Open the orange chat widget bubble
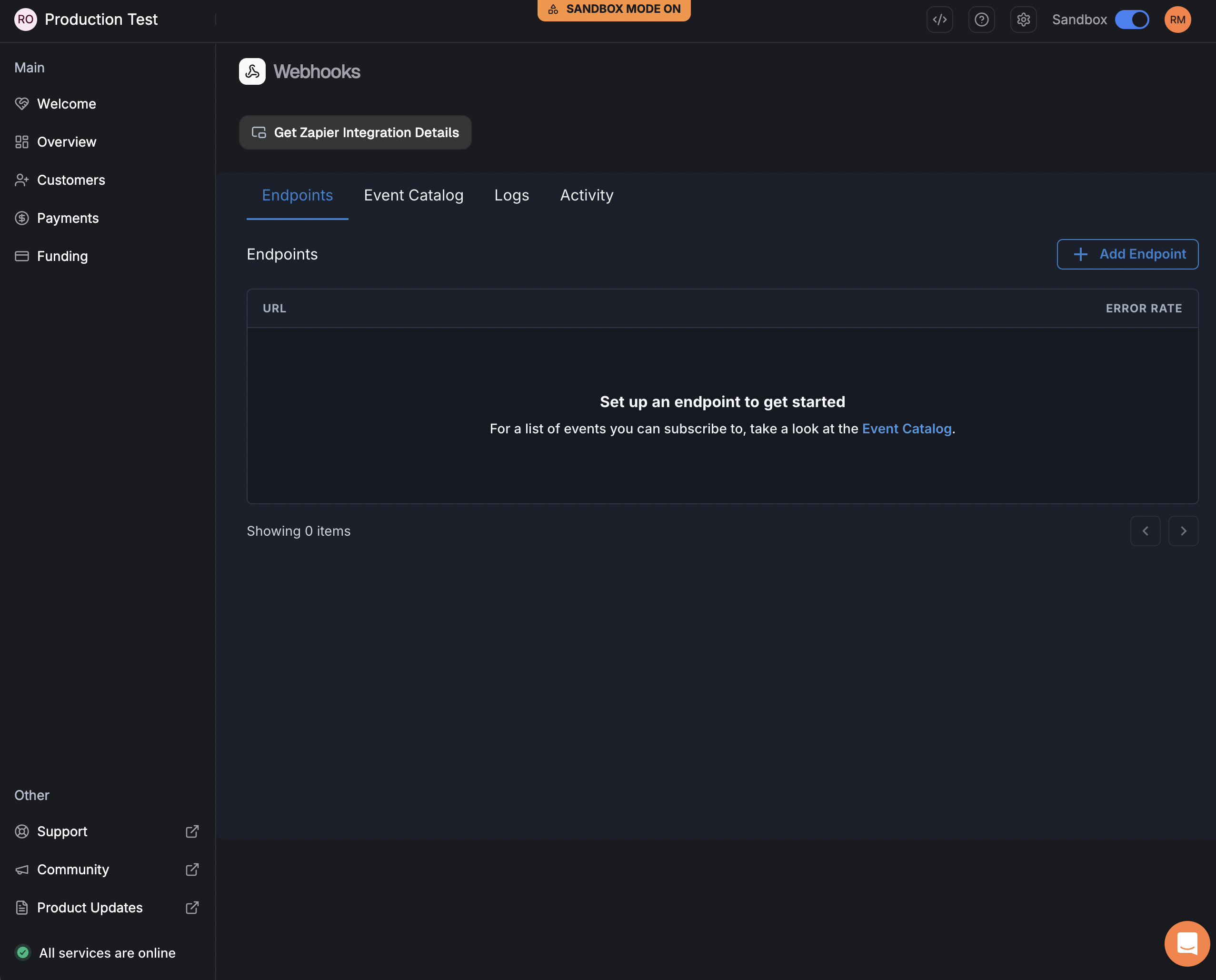Image resolution: width=1216 pixels, height=980 pixels. coord(1187,944)
